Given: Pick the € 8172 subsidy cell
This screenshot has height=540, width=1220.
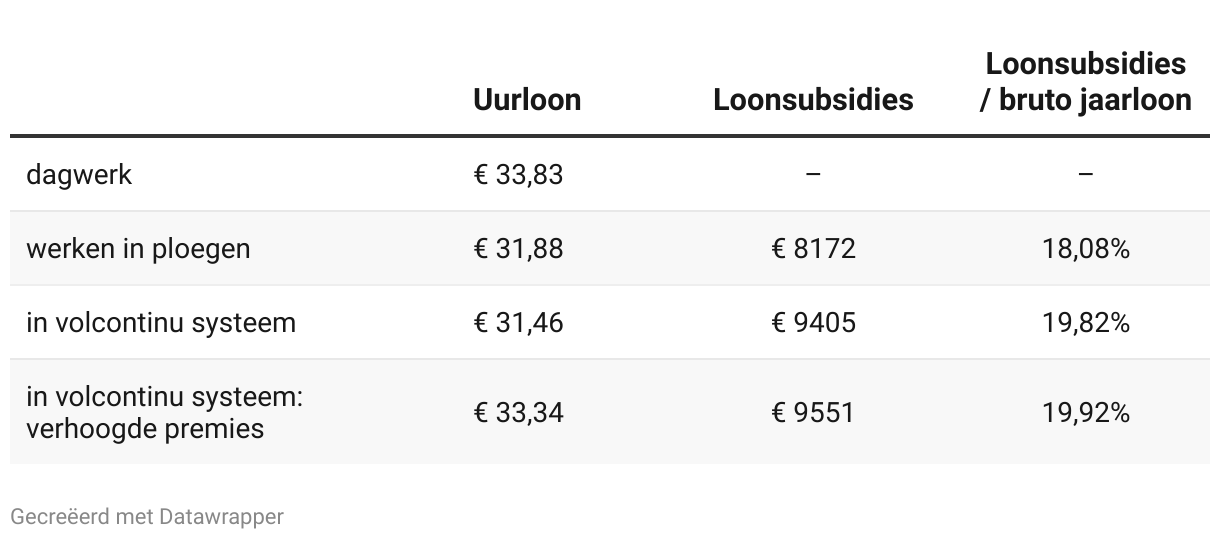Looking at the screenshot, I should [x=813, y=249].
